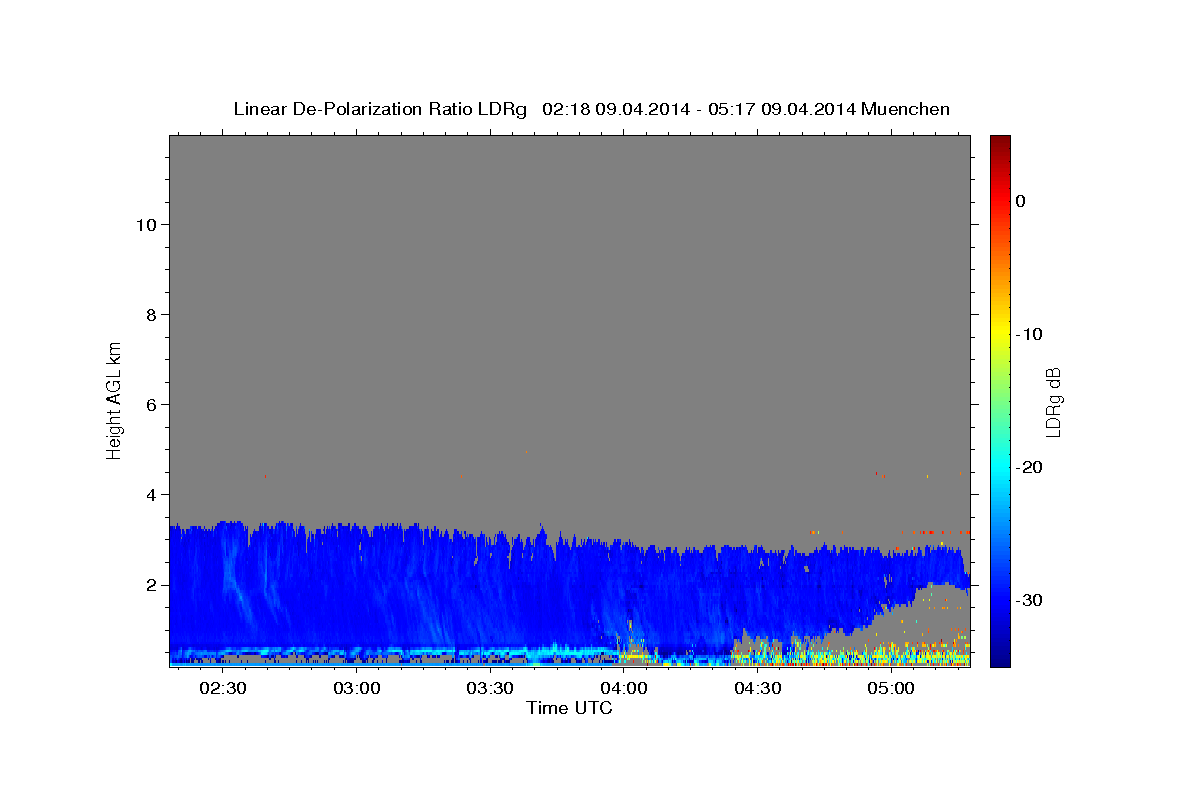Image resolution: width=1200 pixels, height=800 pixels.
Task: Click the height tick label 6
Action: click(149, 404)
